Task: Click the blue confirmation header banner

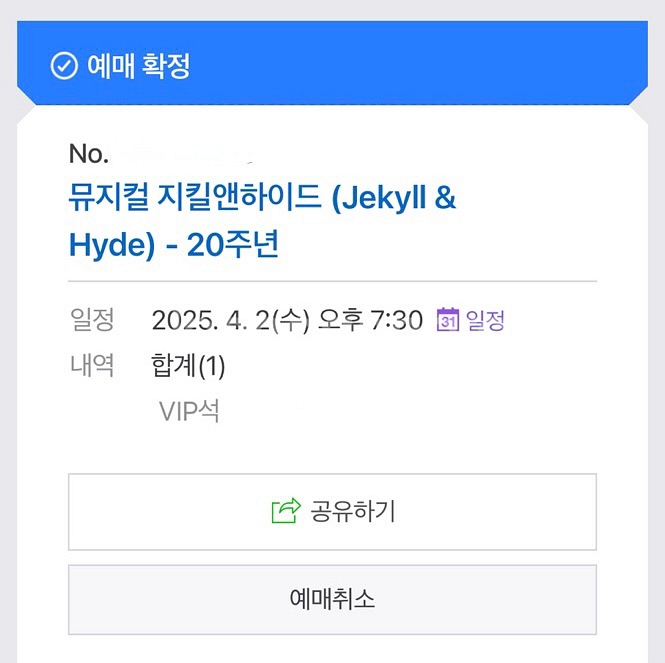Action: pyautogui.click(x=332, y=63)
